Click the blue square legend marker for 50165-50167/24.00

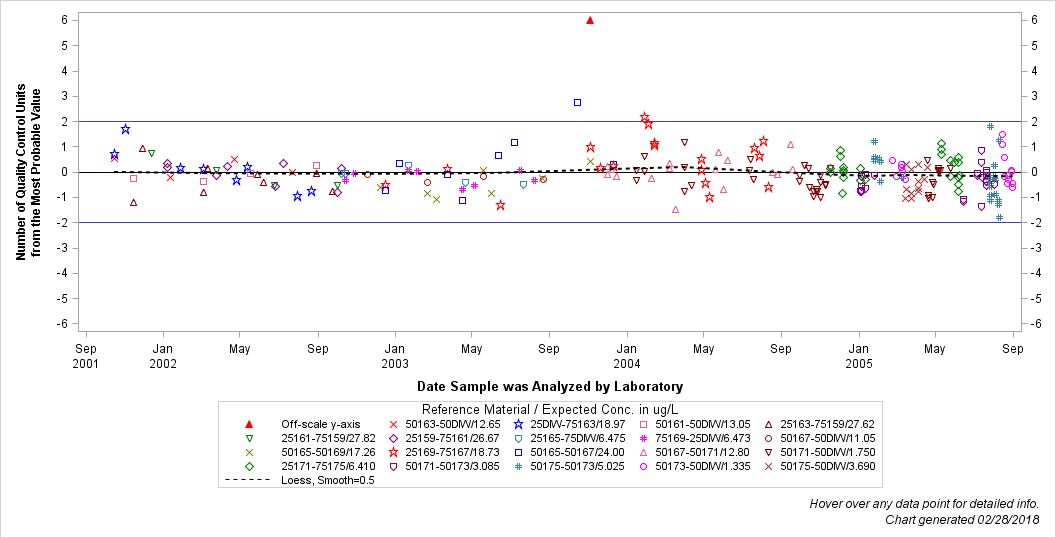pyautogui.click(x=519, y=452)
